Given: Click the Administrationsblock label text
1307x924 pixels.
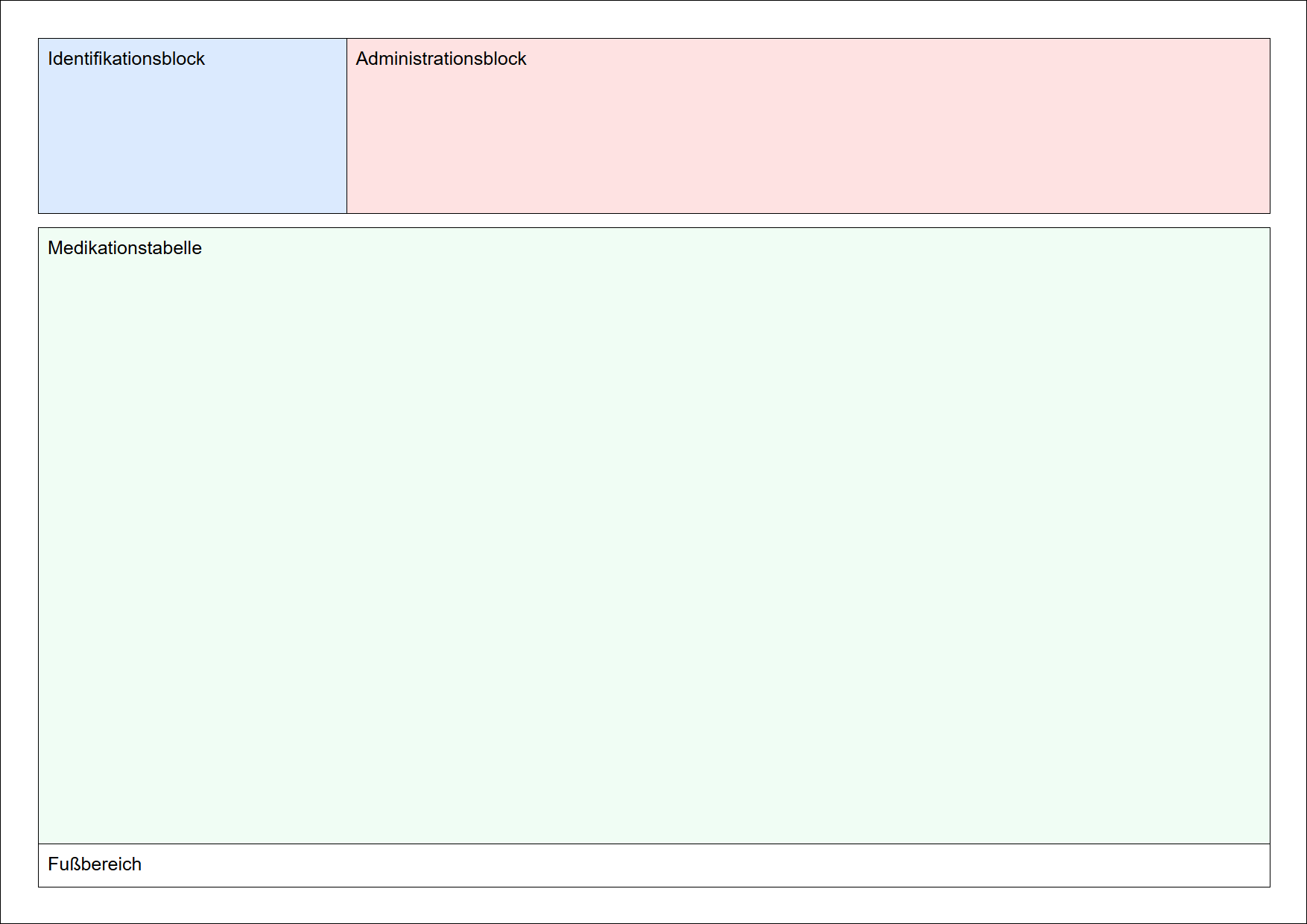Looking at the screenshot, I should point(440,59).
